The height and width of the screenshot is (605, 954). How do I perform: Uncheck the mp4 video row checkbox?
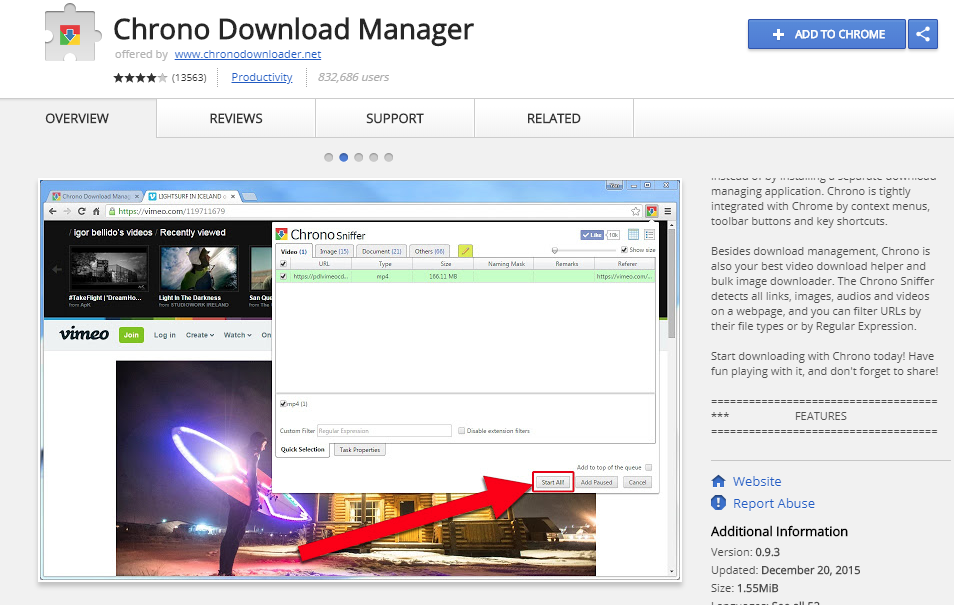pyautogui.click(x=283, y=276)
